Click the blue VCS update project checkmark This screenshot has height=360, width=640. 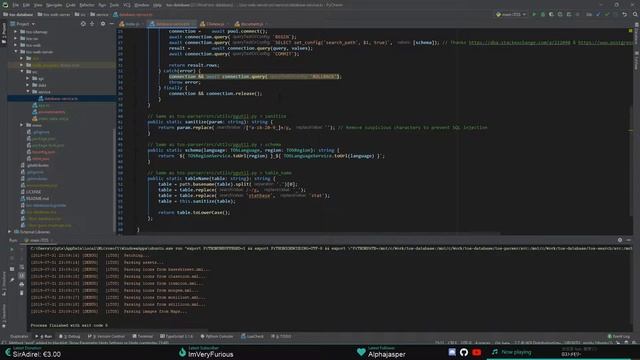pos(598,14)
